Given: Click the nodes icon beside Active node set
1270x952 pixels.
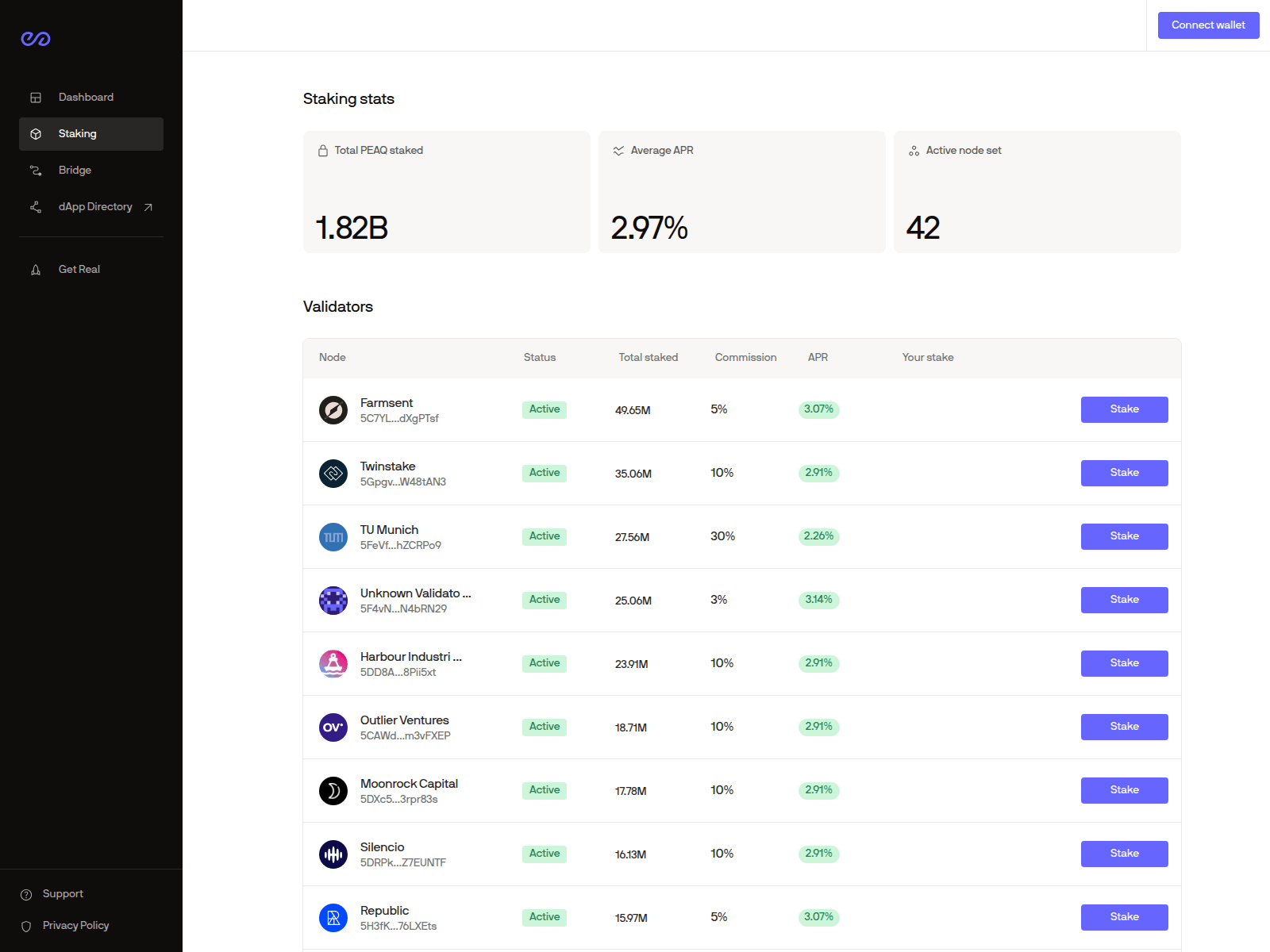Looking at the screenshot, I should pos(914,151).
